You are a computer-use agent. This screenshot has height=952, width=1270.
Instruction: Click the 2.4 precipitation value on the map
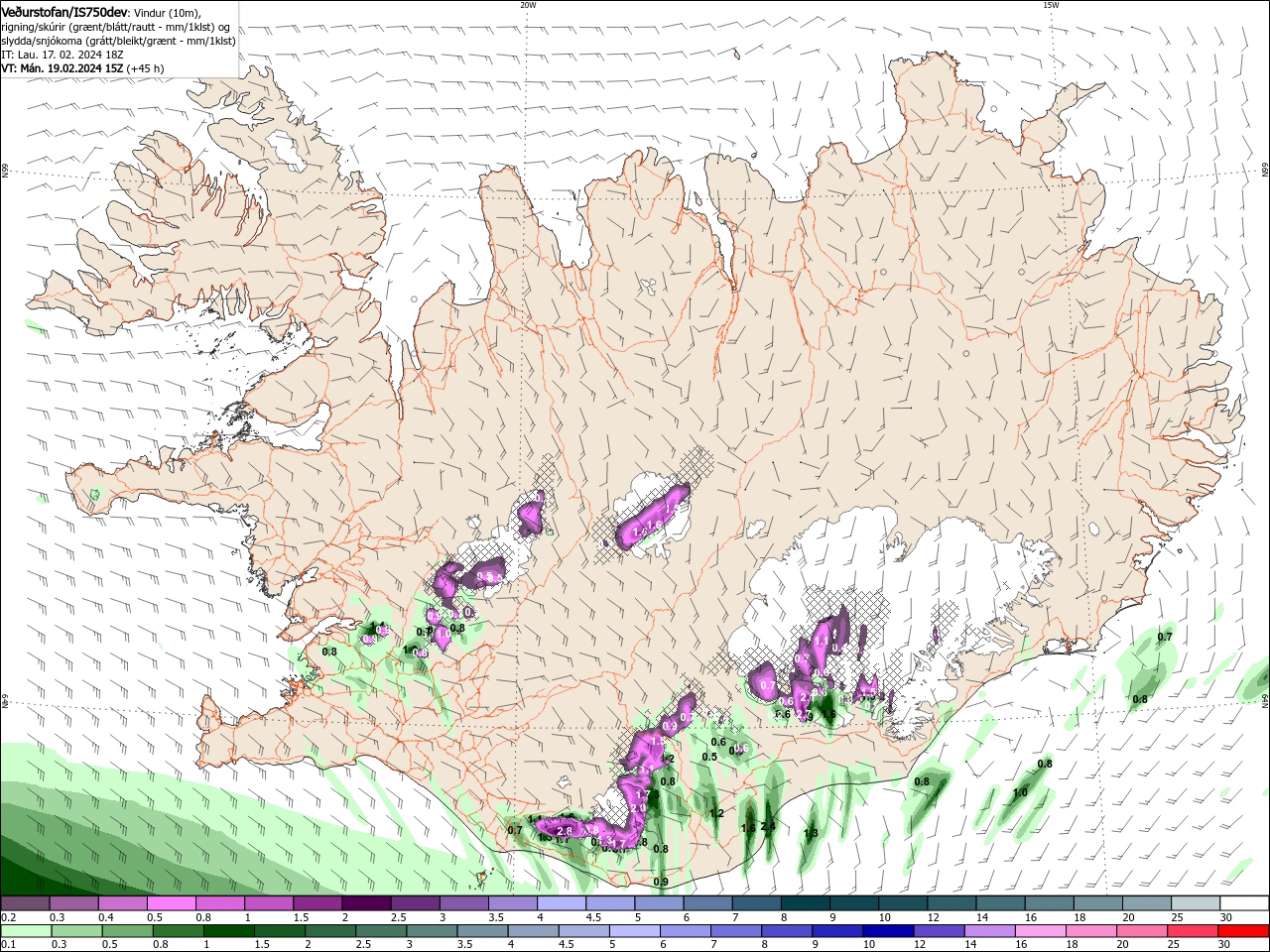click(767, 826)
